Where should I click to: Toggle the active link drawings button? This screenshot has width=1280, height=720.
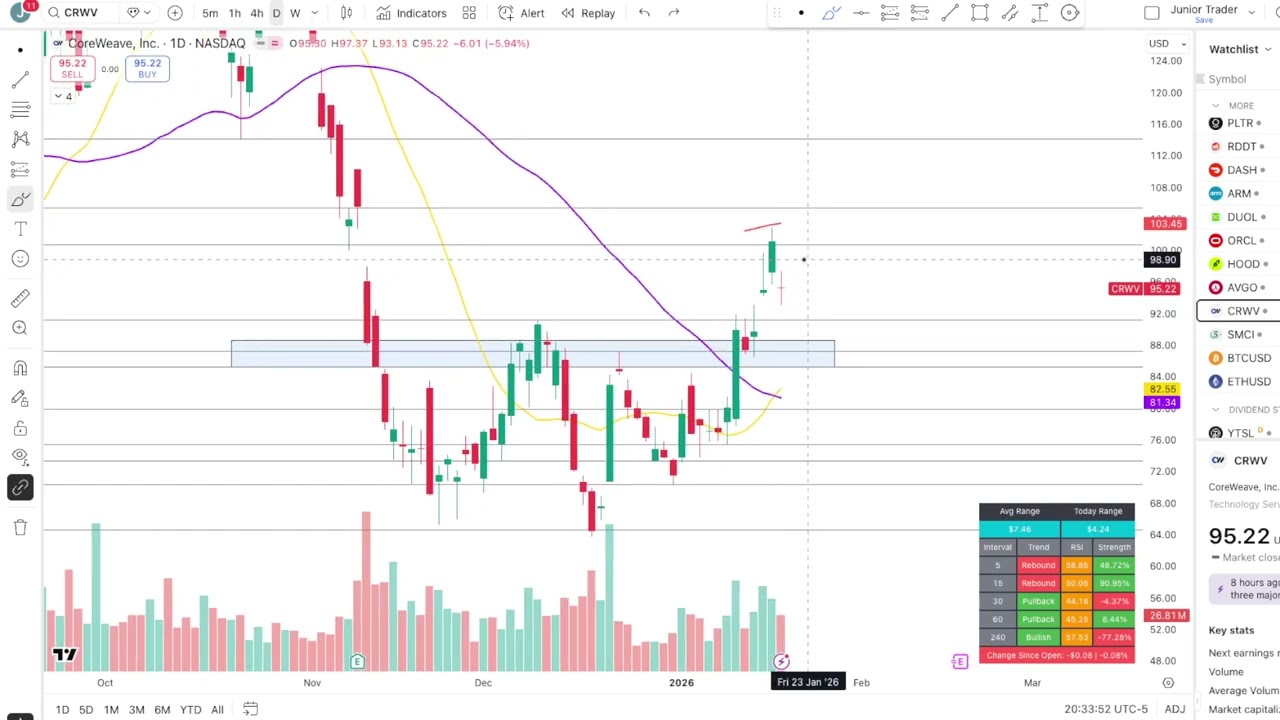[20, 487]
